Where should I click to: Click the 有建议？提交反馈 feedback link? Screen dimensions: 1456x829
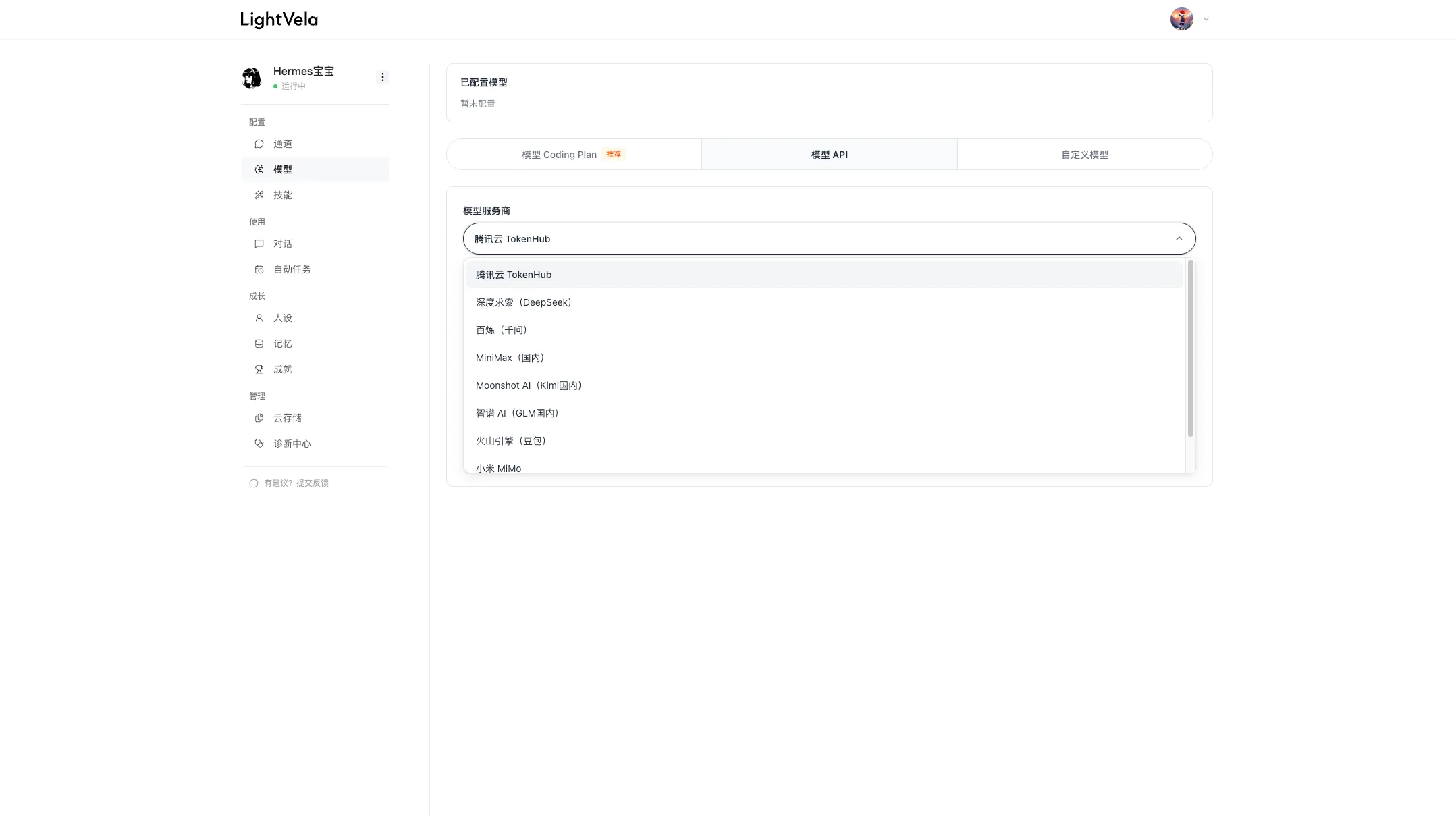tap(289, 483)
